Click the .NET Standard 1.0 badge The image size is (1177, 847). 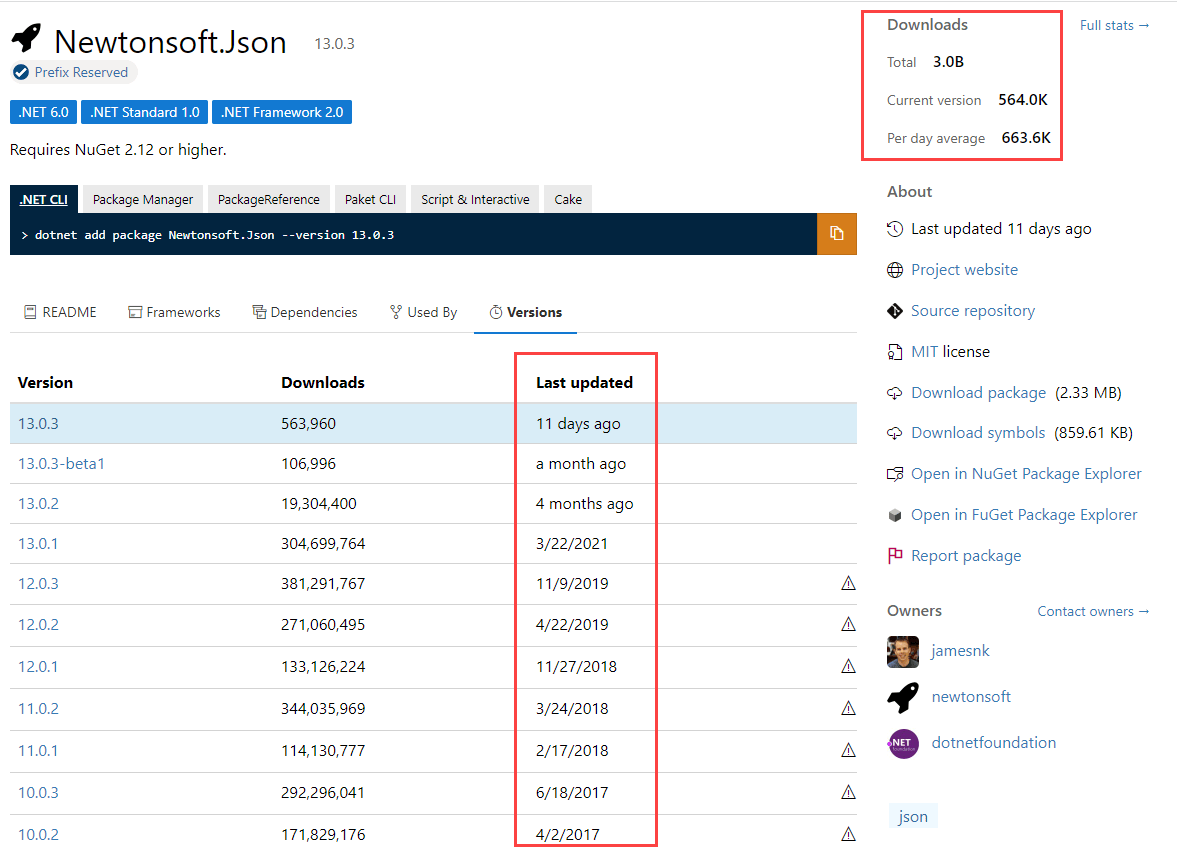tap(144, 112)
